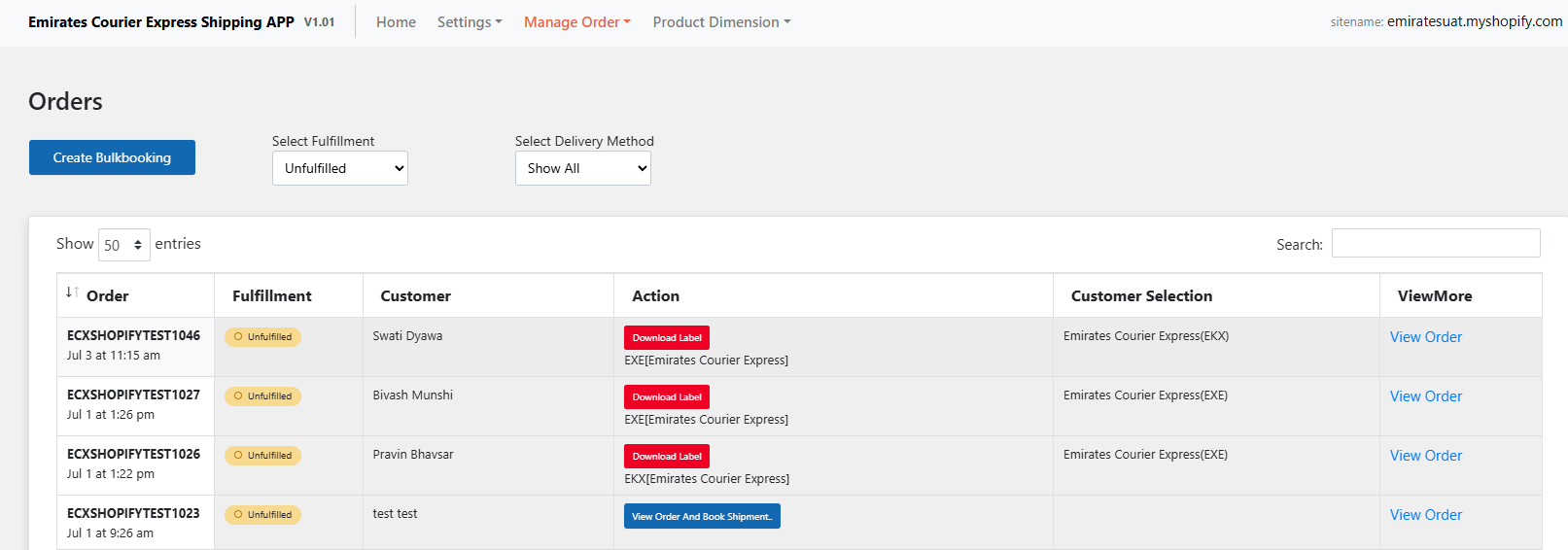The image size is (1568, 550).
Task: Click the Unfulfilled badge for ECXSHOPIFYTEST1027
Action: (x=262, y=396)
